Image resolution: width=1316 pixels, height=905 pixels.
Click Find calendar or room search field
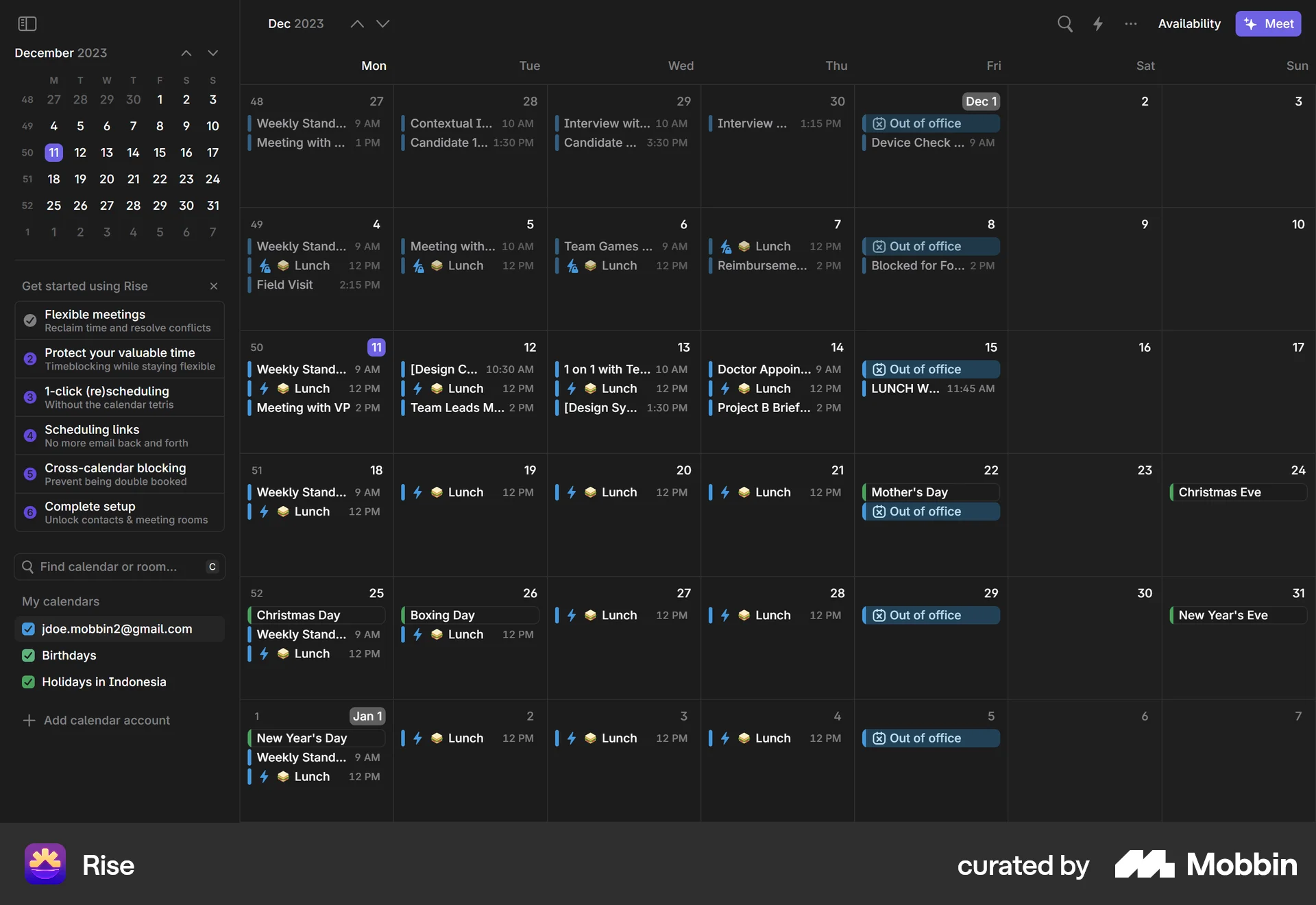pos(110,567)
